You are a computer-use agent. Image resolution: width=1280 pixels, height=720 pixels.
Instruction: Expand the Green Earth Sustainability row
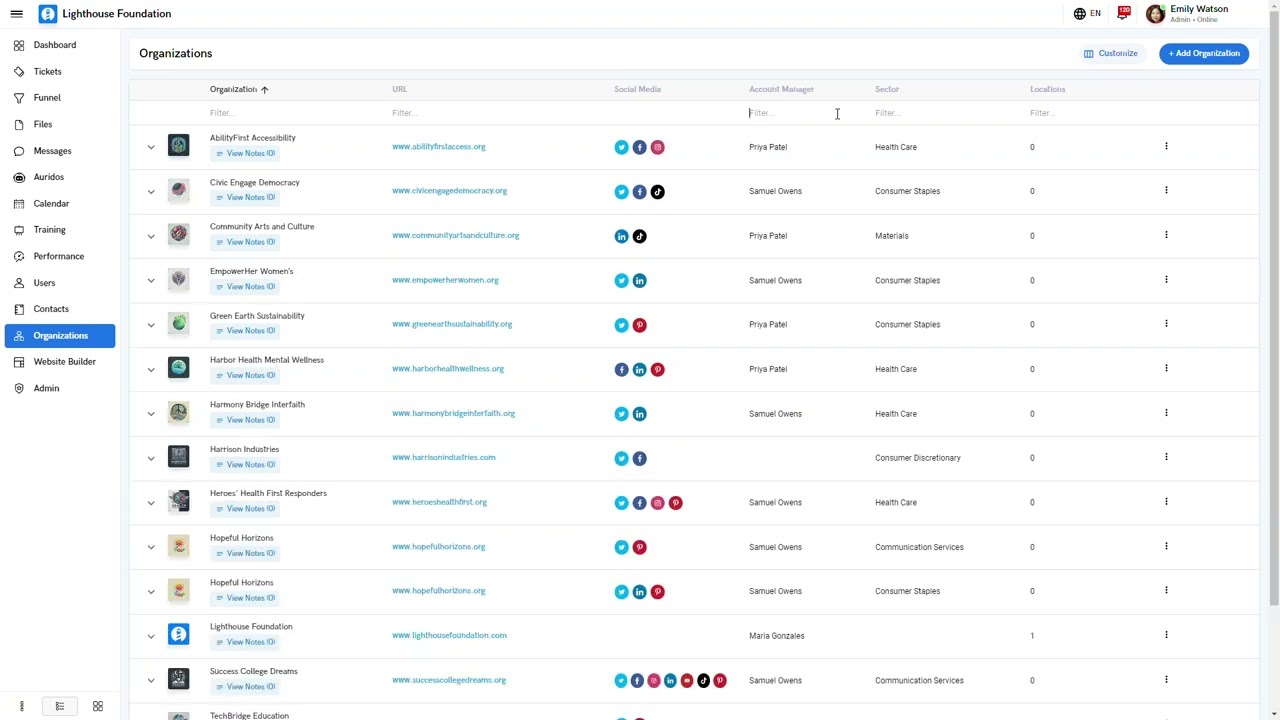[151, 325]
